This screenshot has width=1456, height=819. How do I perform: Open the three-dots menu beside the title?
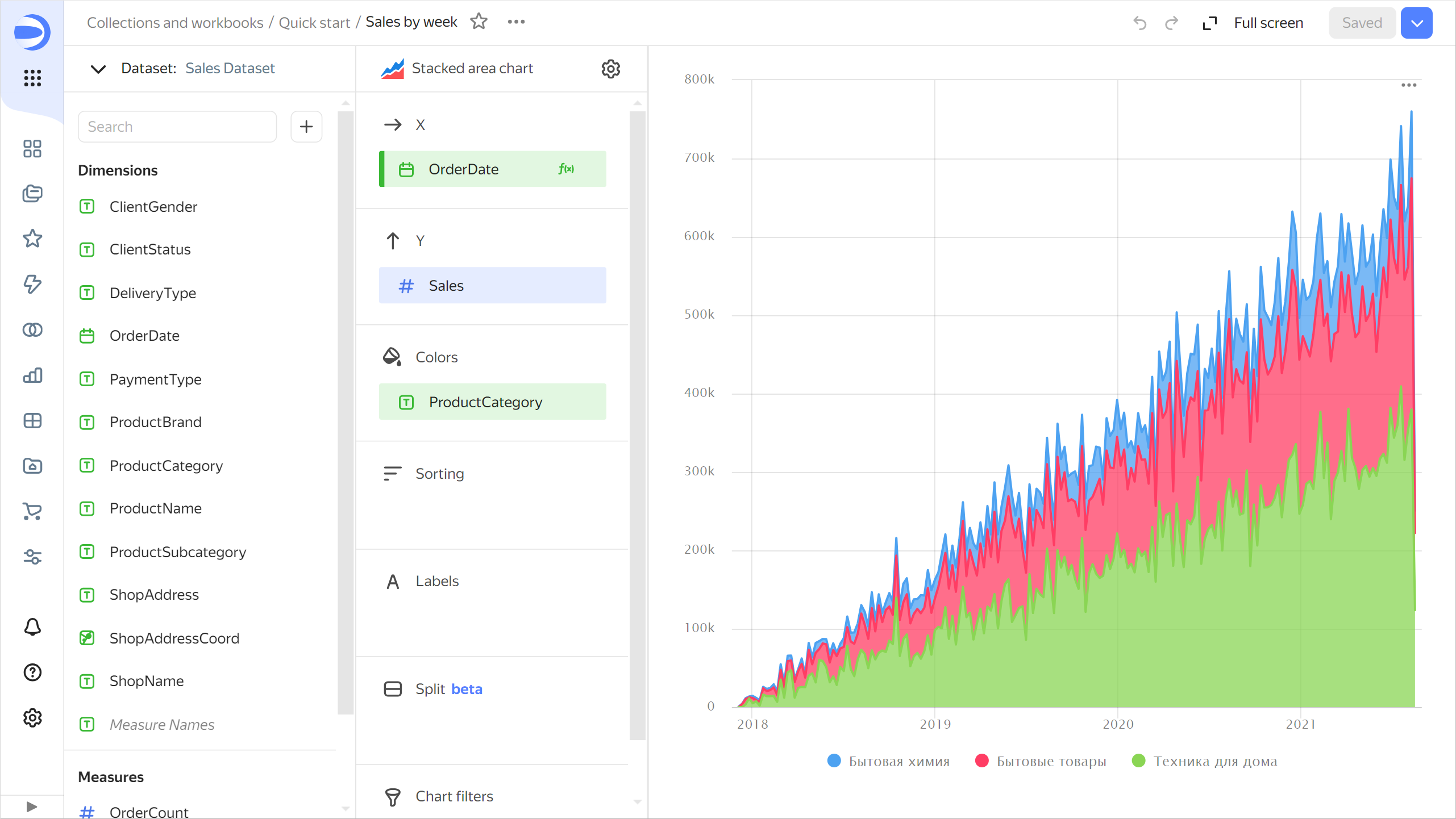click(x=516, y=22)
